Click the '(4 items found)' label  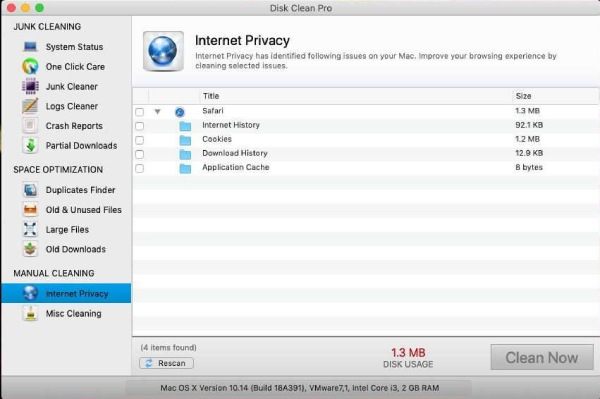coord(168,347)
